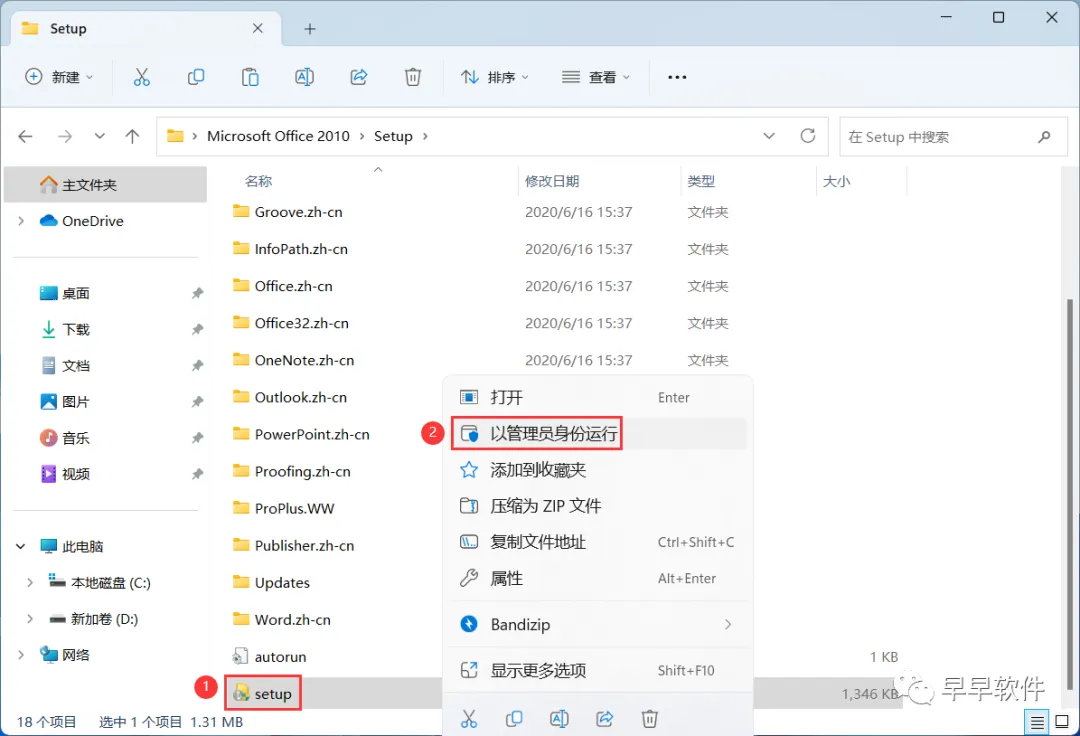
Task: Close the Setup tab
Action: click(x=258, y=28)
